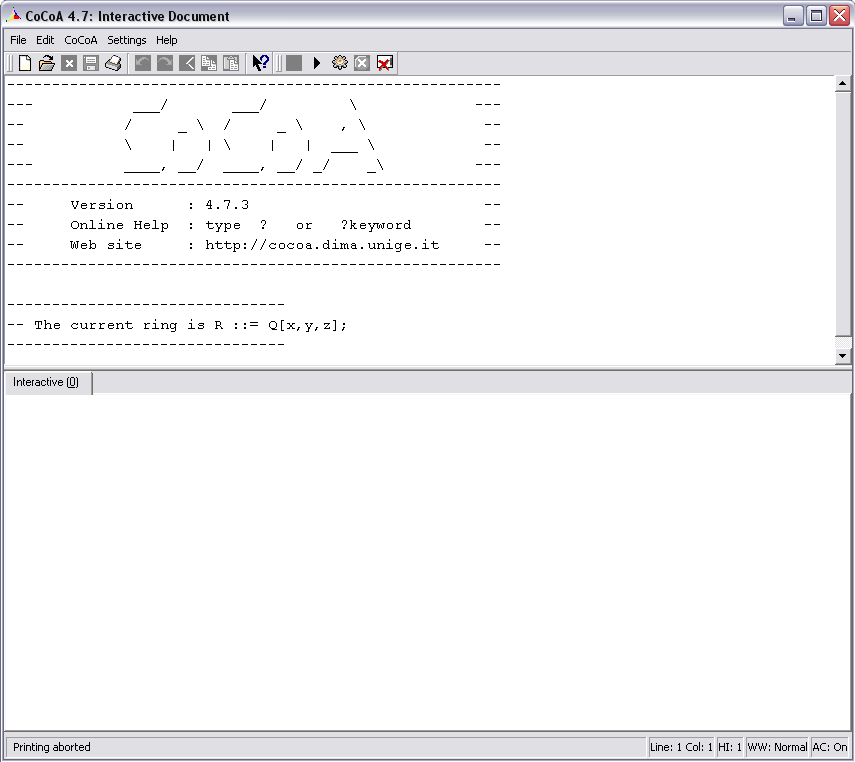
Task: Open the Settings menu
Action: point(127,40)
